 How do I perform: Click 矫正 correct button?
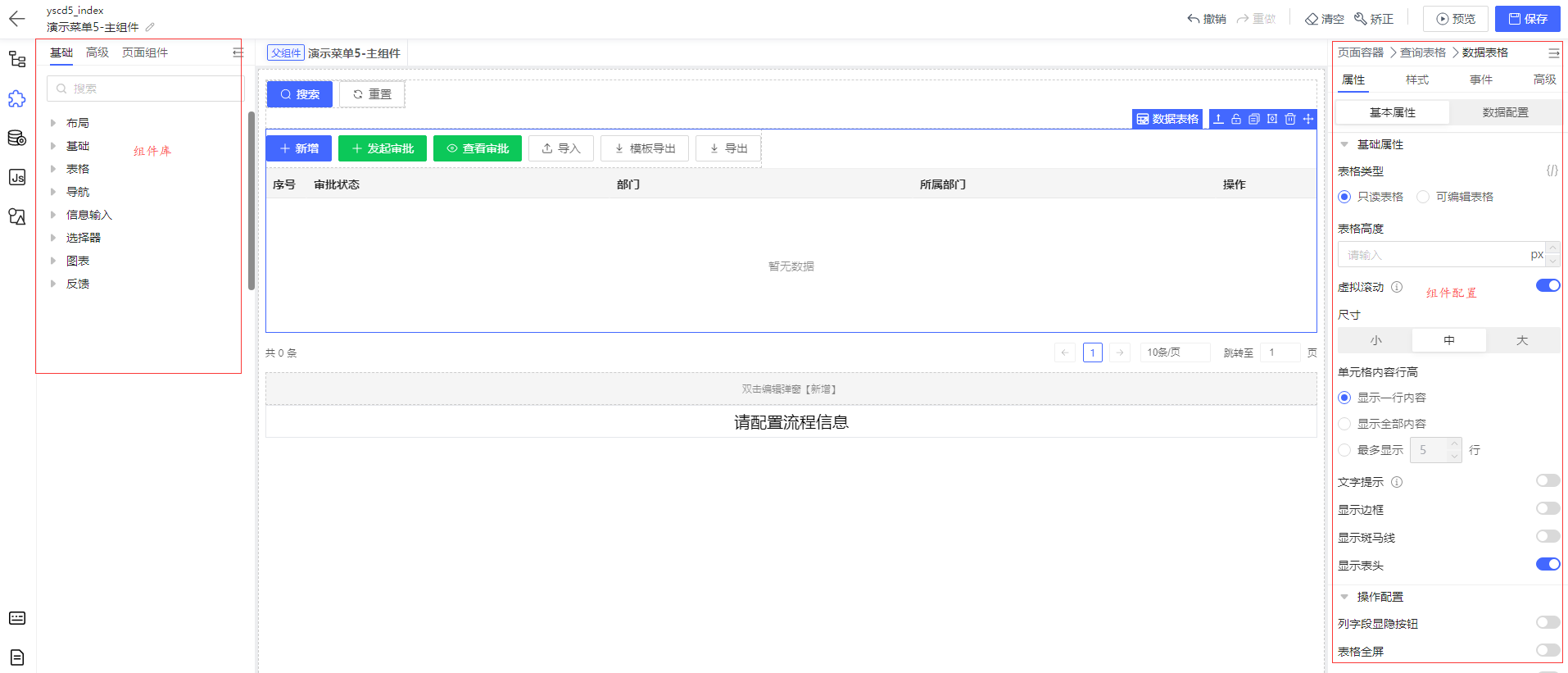point(1374,19)
